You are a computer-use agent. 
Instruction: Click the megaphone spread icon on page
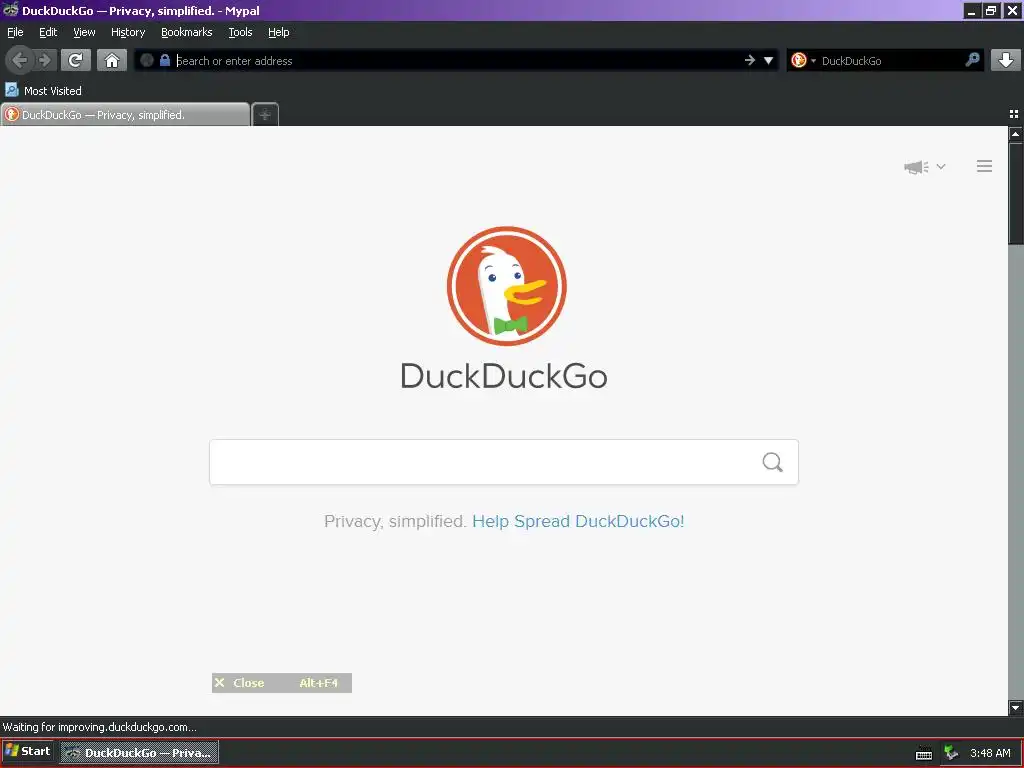click(x=916, y=167)
